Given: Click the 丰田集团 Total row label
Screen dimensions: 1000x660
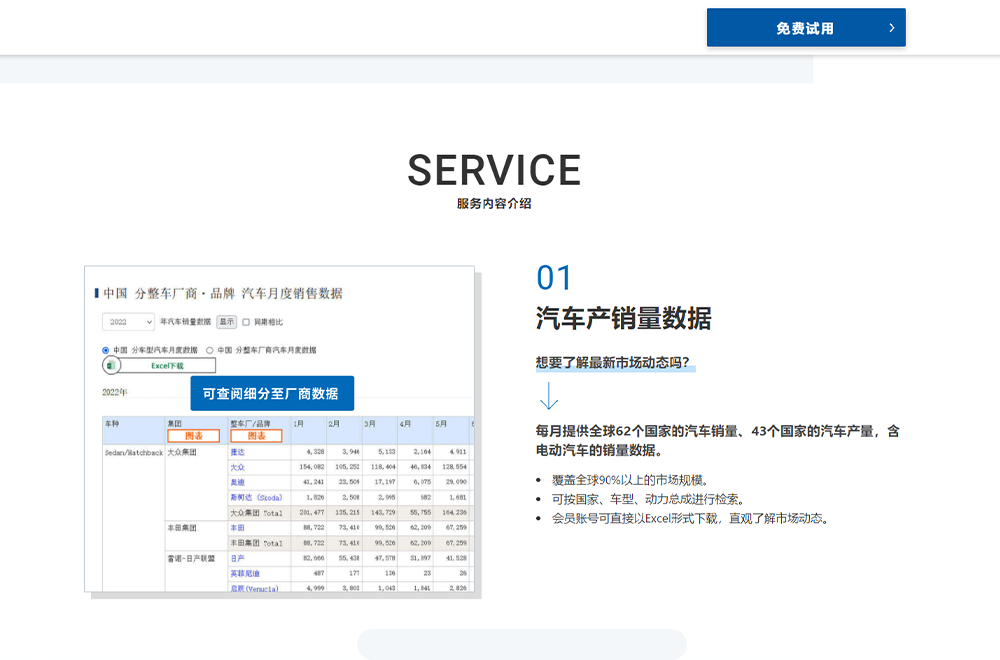Looking at the screenshot, I should point(256,543).
